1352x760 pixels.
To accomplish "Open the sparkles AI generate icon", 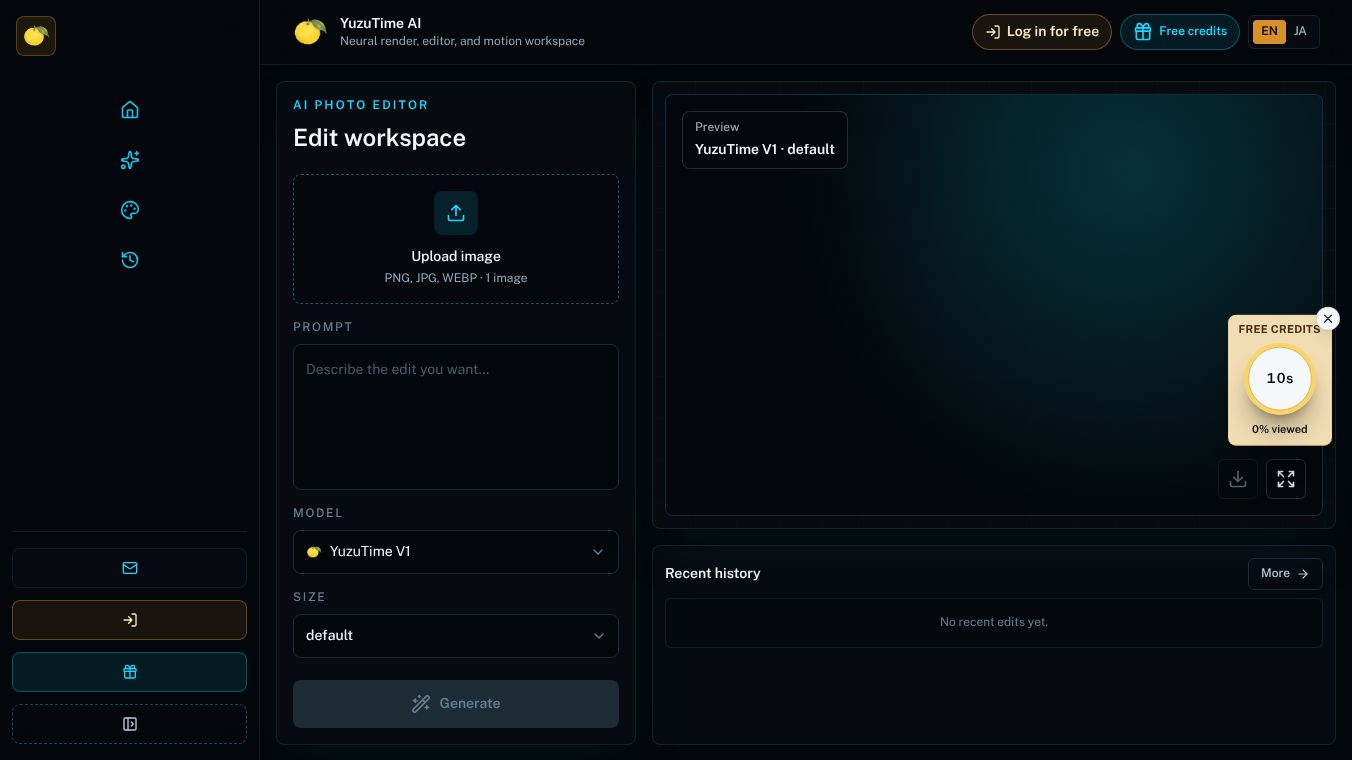I will (x=130, y=160).
